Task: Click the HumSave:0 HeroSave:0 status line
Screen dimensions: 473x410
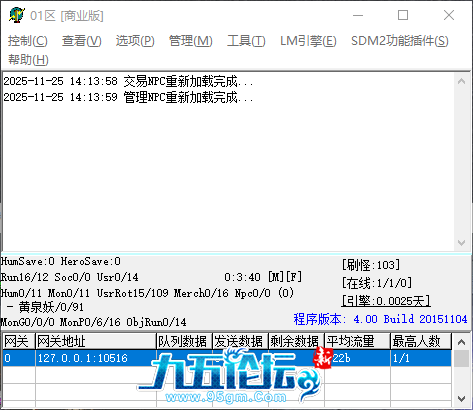Action: (x=60, y=261)
